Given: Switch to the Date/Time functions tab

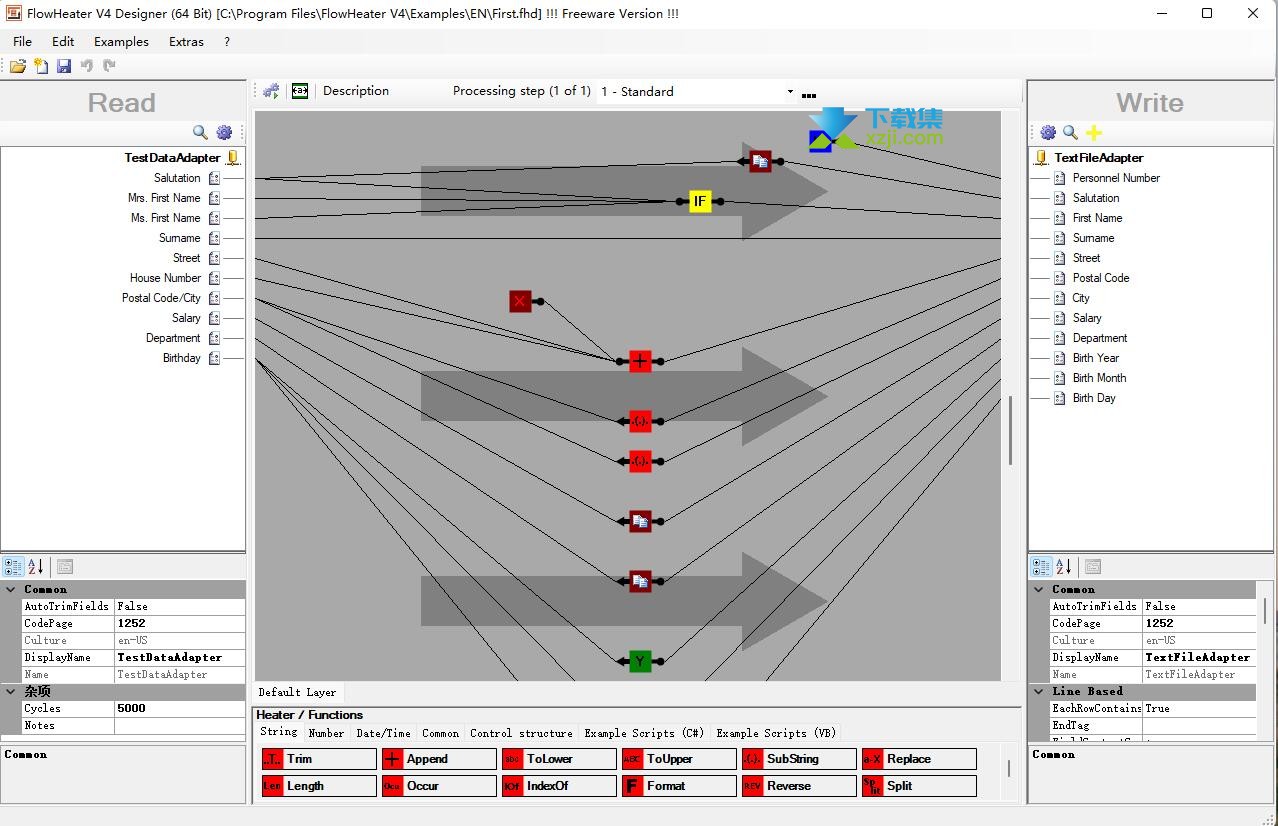Looking at the screenshot, I should point(383,733).
